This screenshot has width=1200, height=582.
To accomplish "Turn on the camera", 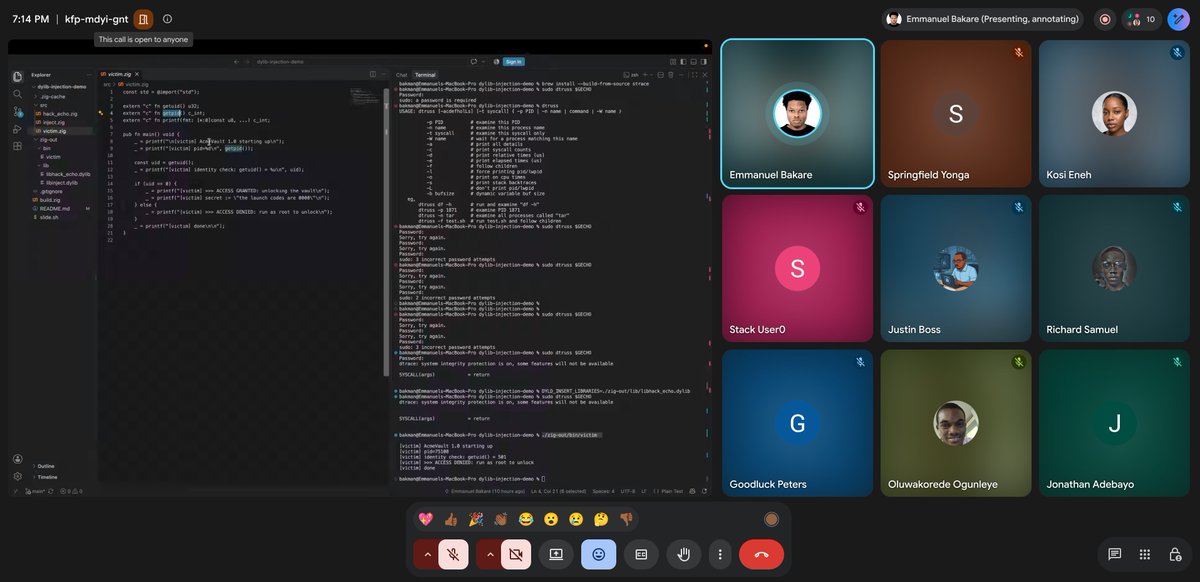I will point(516,554).
